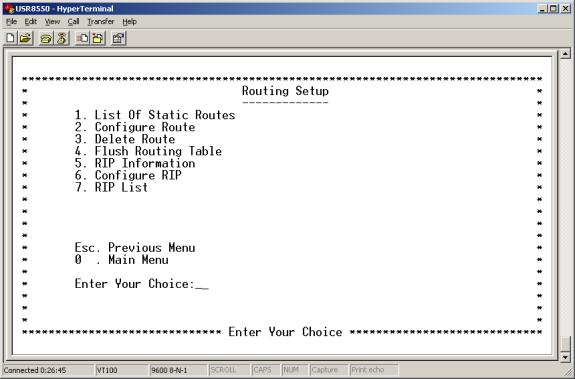Click the vertical scrollbar down arrow
The width and height of the screenshot is (575, 379).
[565, 357]
